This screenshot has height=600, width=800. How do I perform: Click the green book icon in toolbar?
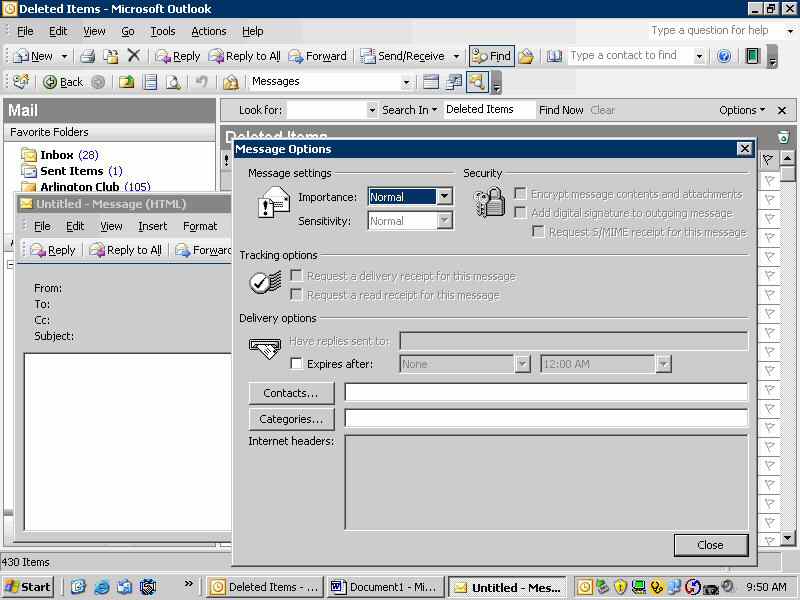(753, 56)
